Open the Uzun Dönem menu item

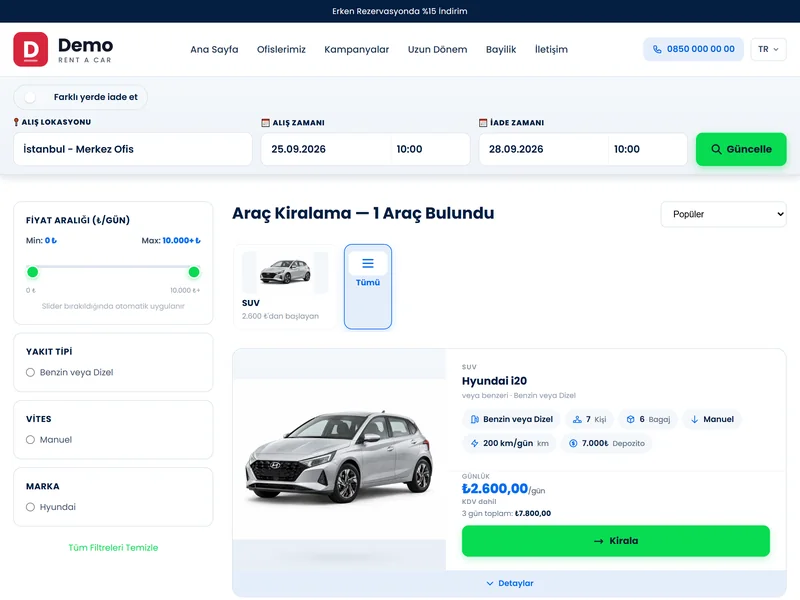coord(437,49)
